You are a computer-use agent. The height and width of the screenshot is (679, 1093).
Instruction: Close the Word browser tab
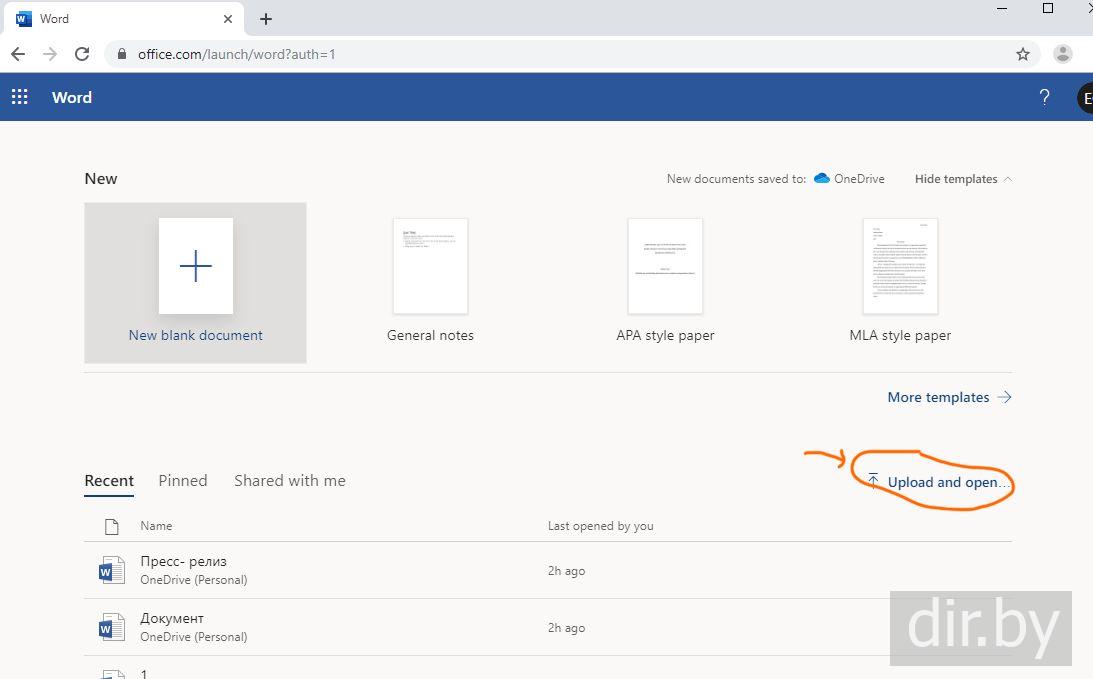[228, 19]
